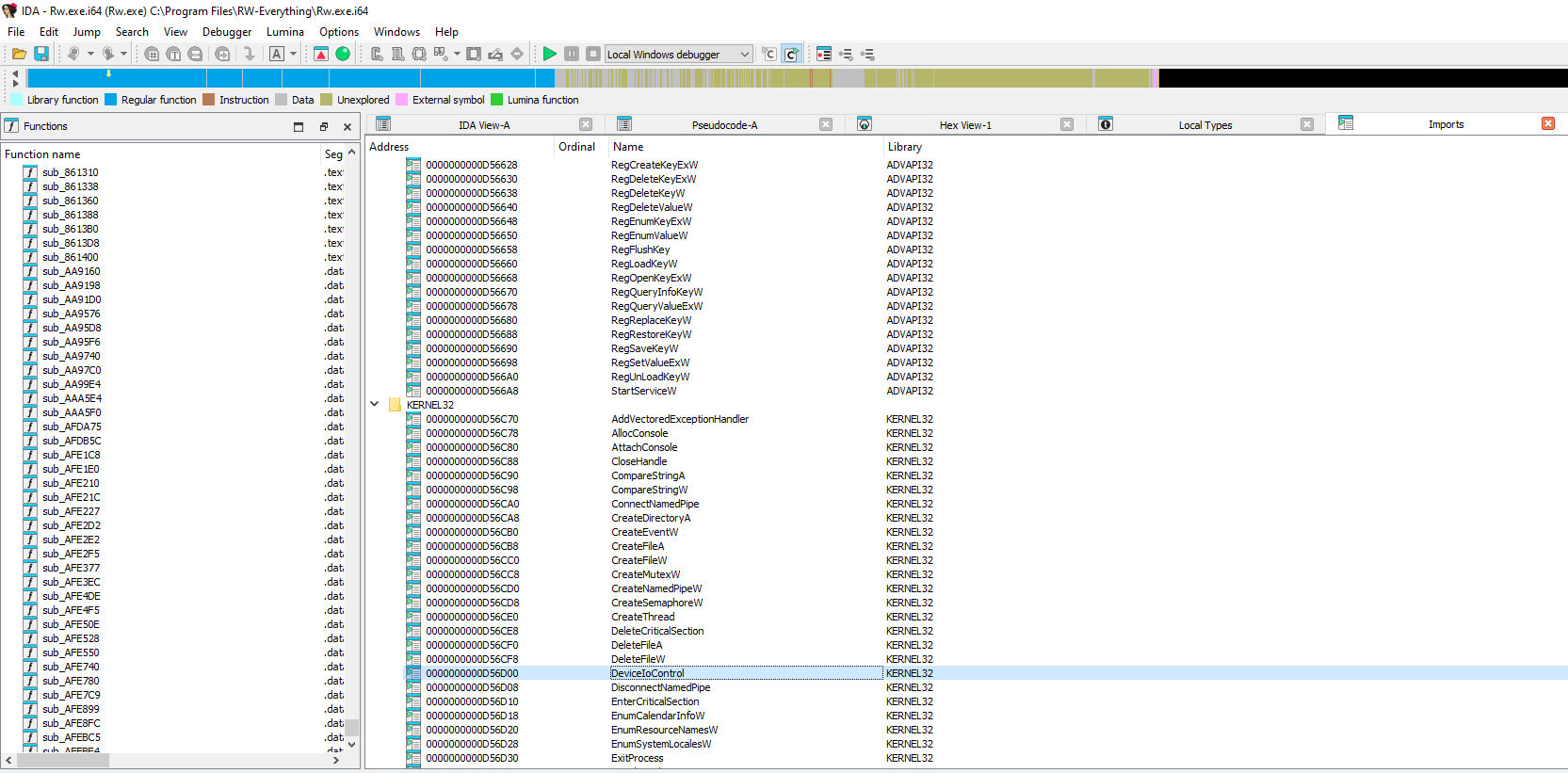Click the Regular function blue legend swatch
Screen dimensions: 1568x773
click(111, 100)
